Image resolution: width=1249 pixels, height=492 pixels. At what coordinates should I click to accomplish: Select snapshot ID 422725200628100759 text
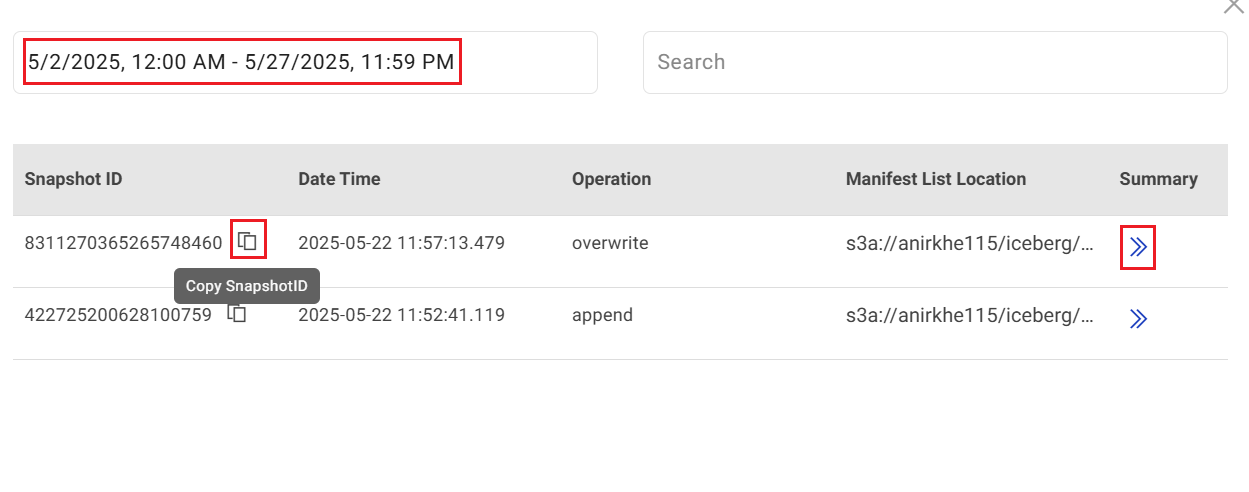[118, 315]
